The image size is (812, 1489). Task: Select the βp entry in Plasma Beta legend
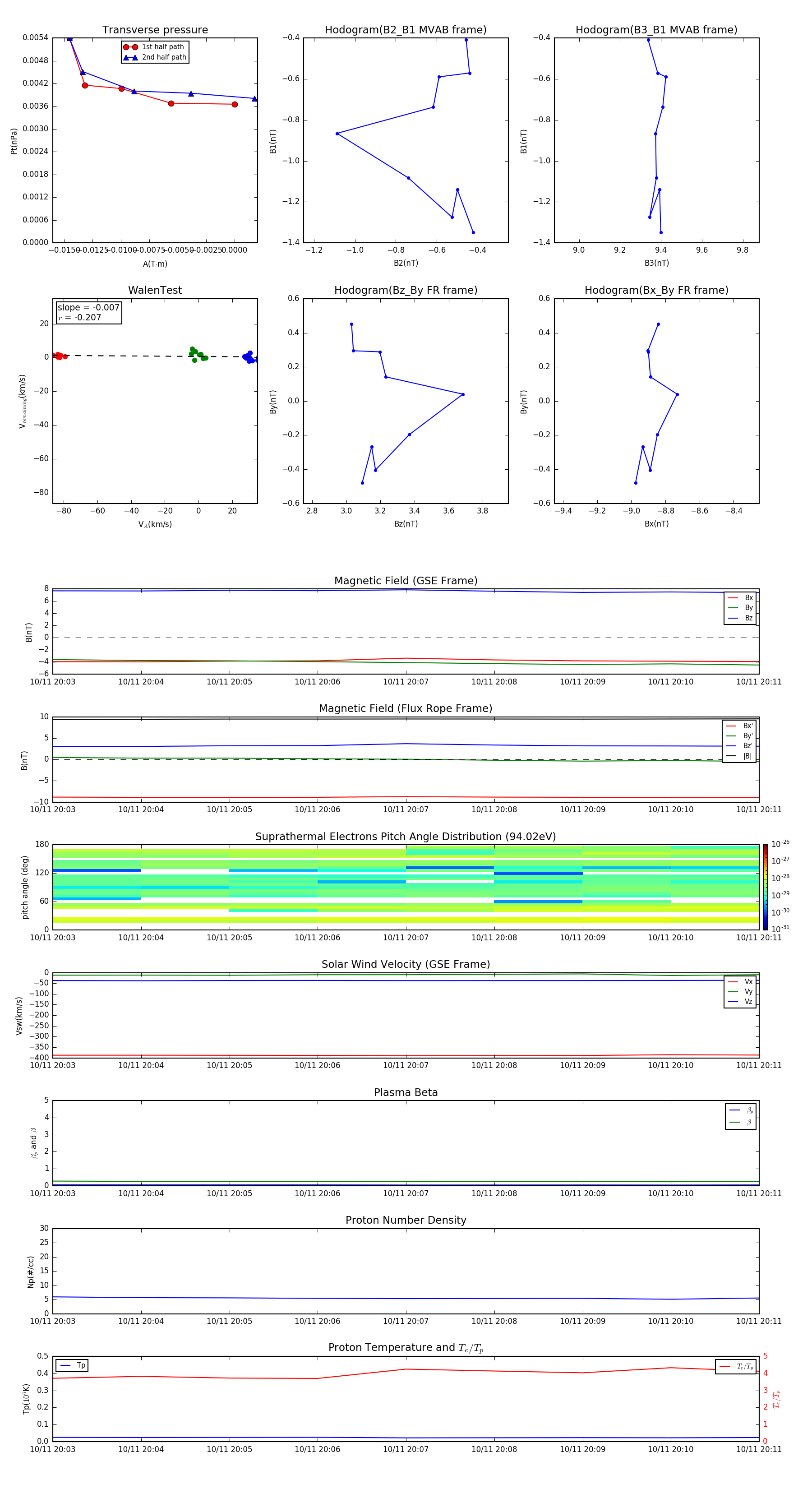(x=741, y=1110)
